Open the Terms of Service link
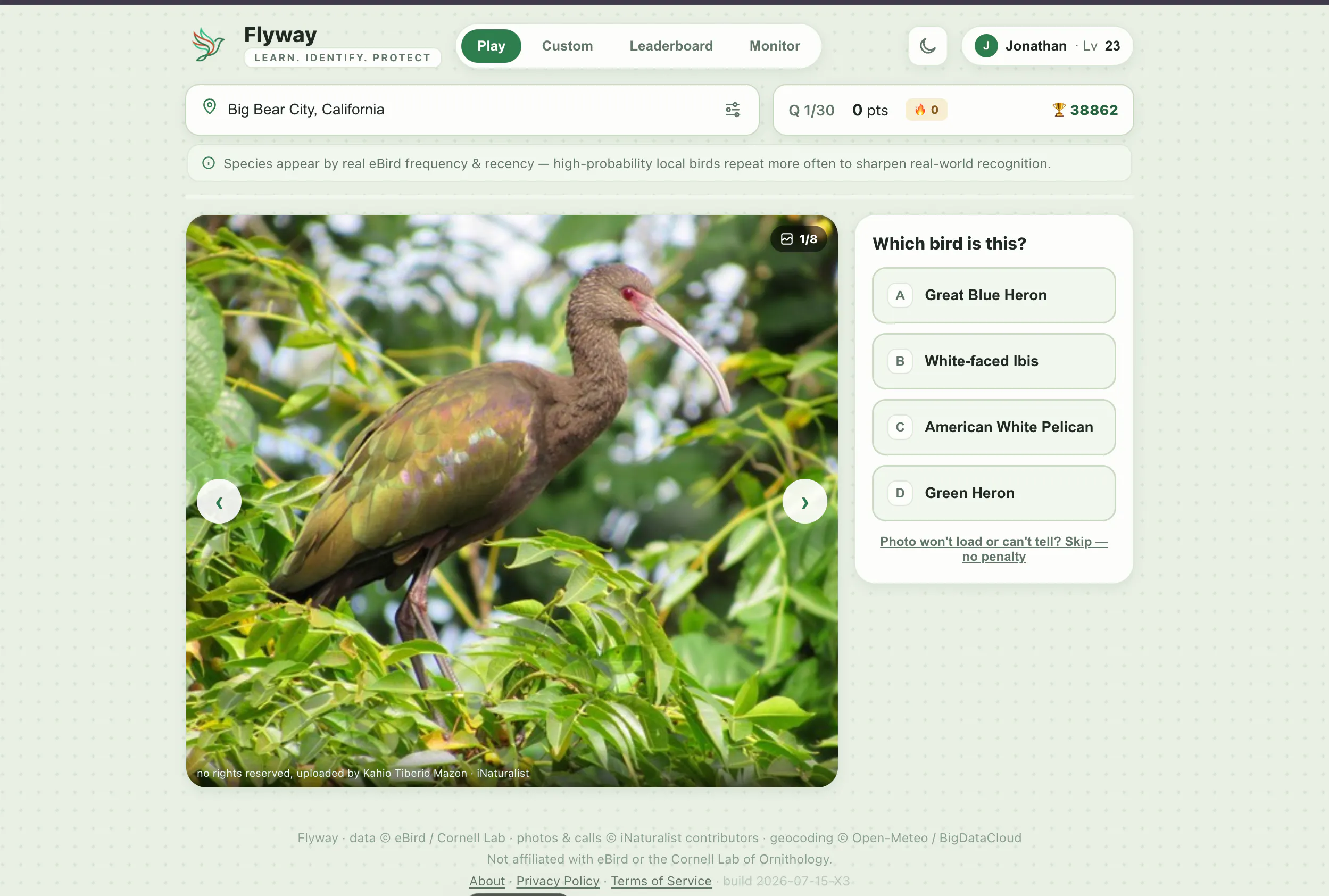 (x=661, y=881)
